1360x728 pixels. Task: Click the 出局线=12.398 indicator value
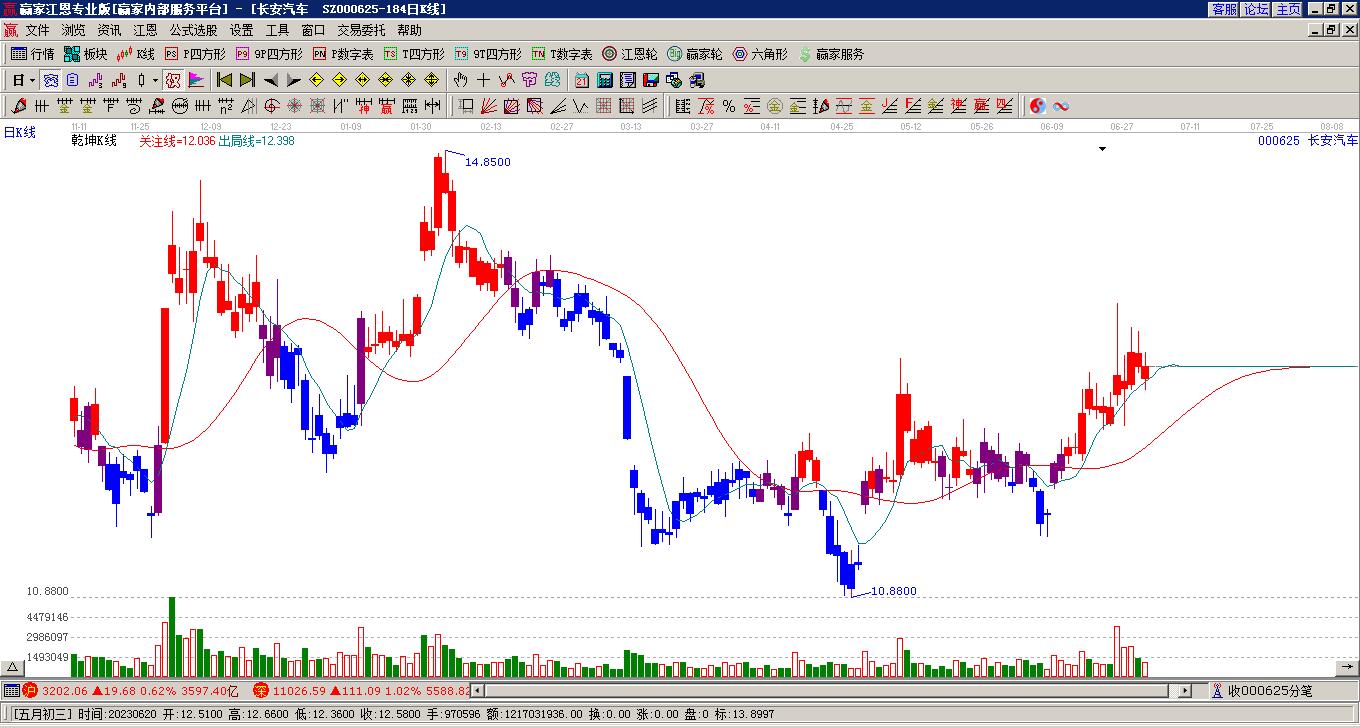pos(257,141)
